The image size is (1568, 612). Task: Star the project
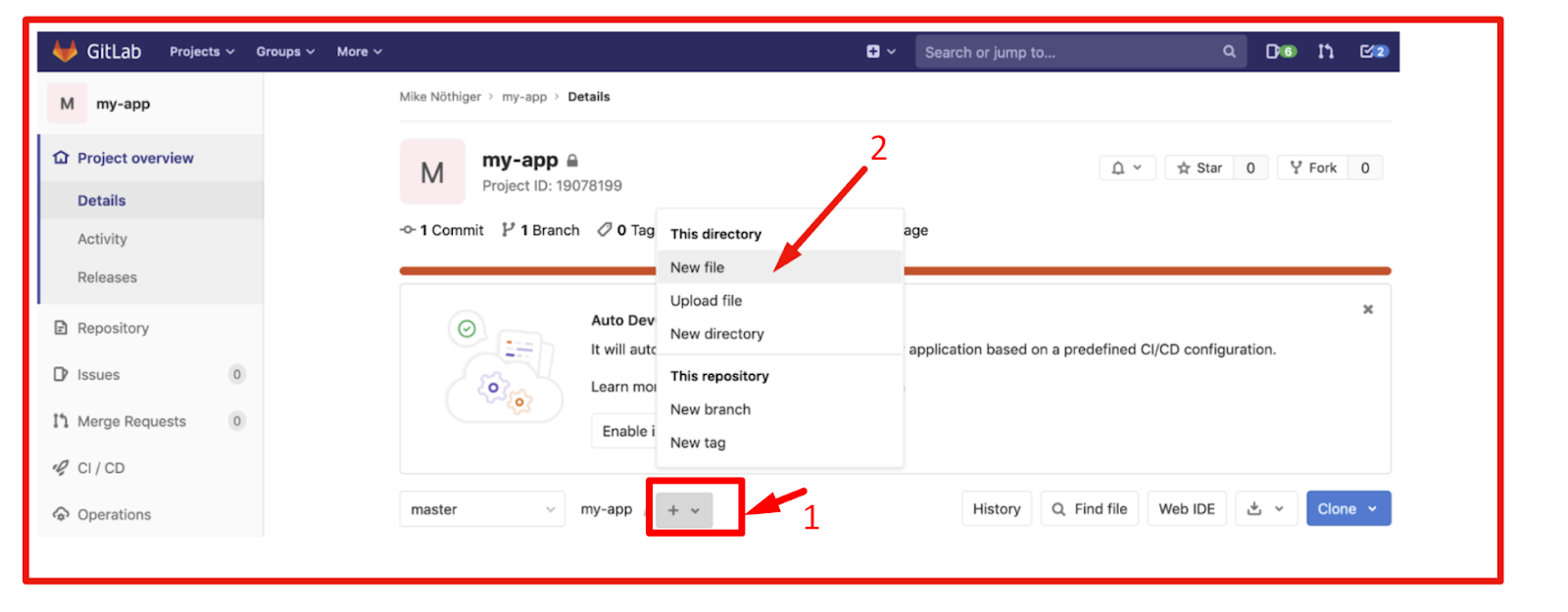(1200, 167)
